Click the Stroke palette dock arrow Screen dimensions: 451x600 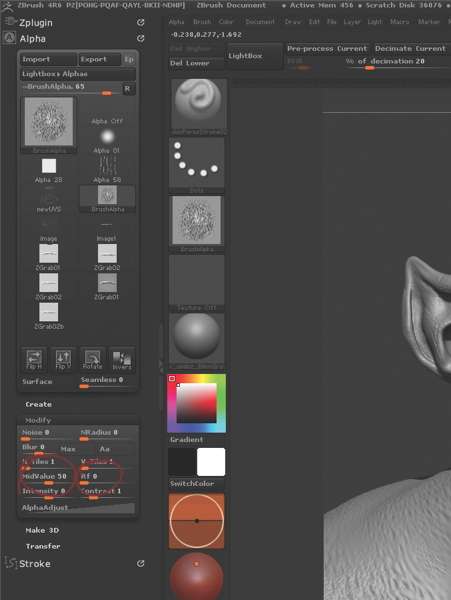tap(141, 563)
